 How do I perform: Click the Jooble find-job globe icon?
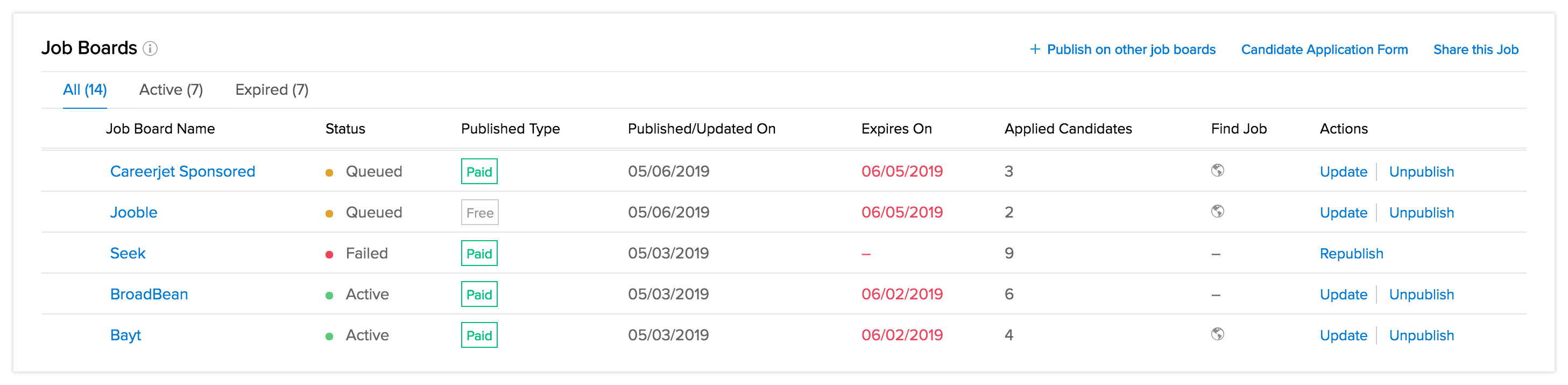click(1217, 212)
